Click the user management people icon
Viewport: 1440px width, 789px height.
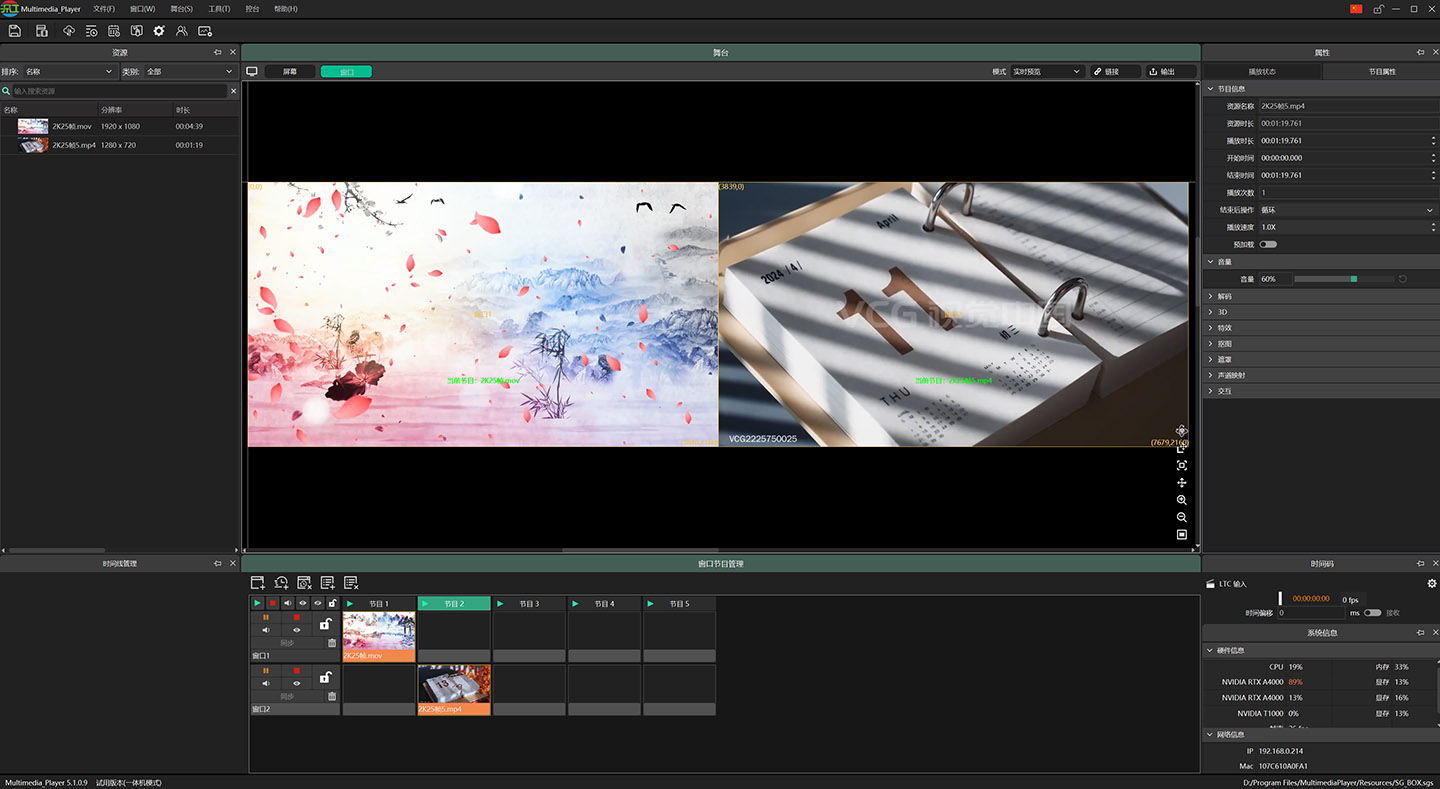[181, 31]
